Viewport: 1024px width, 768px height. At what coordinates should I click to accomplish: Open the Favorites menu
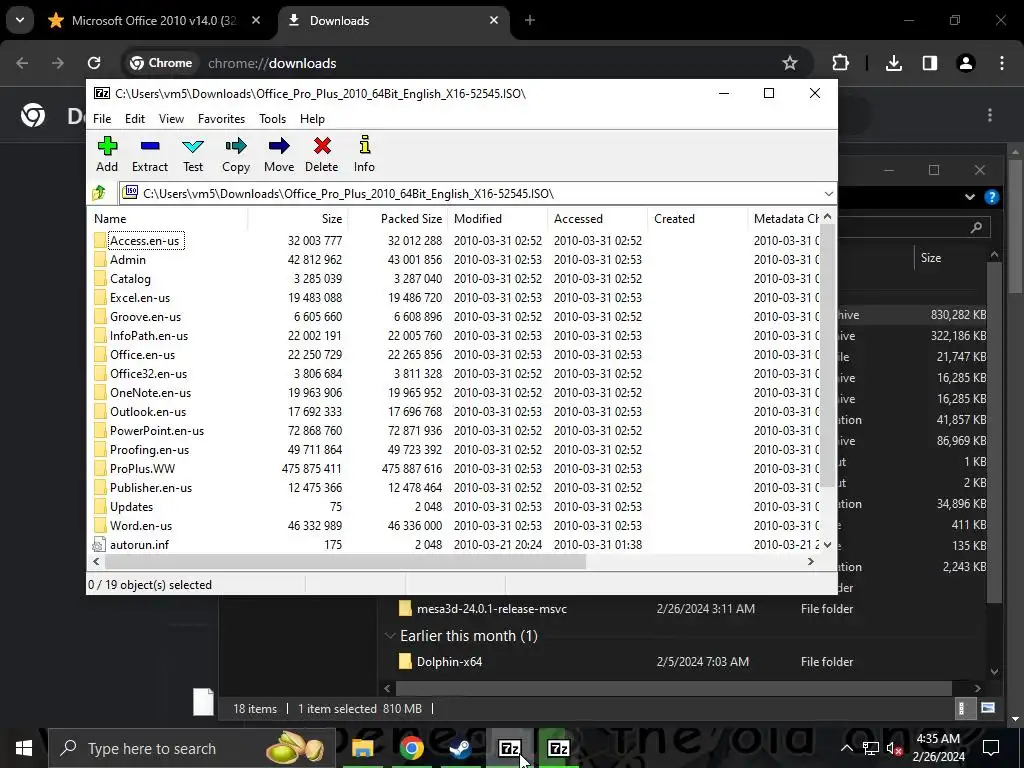pyautogui.click(x=221, y=119)
